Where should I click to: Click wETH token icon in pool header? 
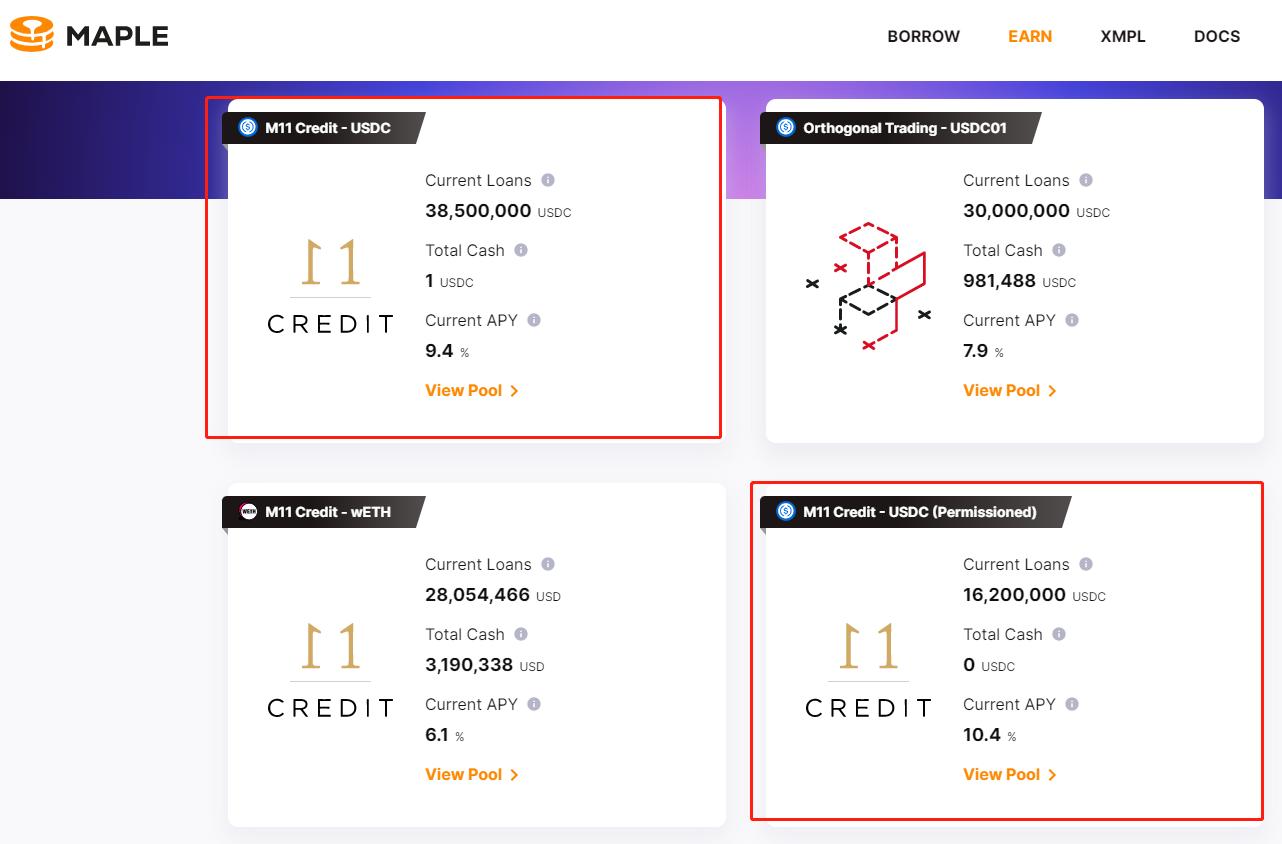(248, 511)
